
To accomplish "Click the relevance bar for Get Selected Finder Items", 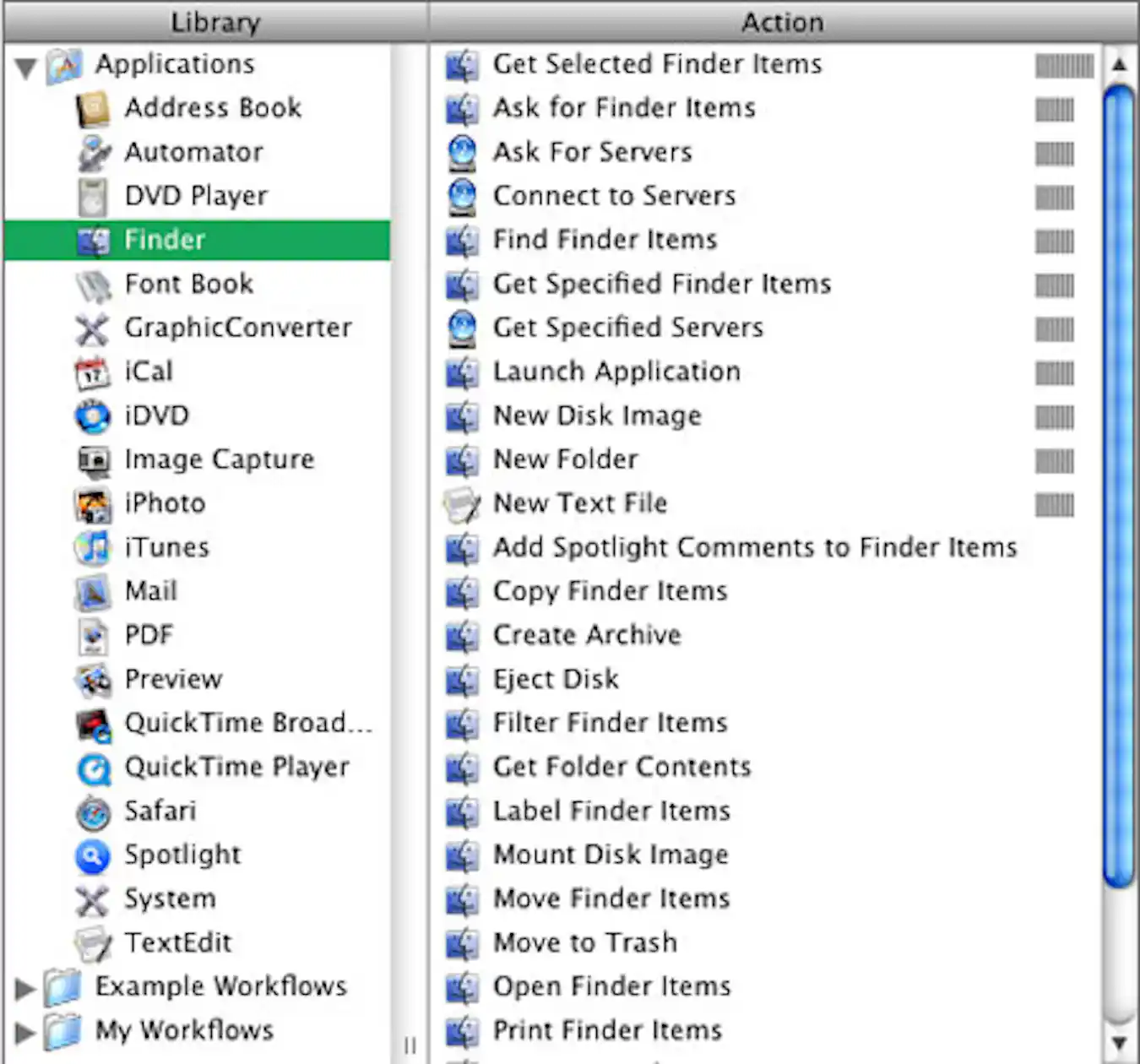I will 1063,66.
